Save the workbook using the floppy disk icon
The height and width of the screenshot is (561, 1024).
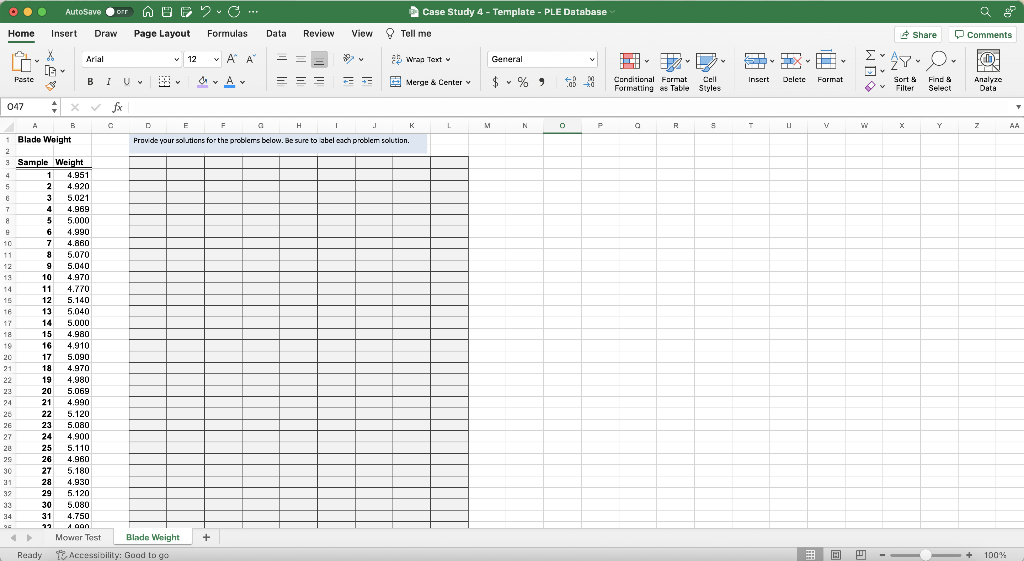pyautogui.click(x=167, y=12)
